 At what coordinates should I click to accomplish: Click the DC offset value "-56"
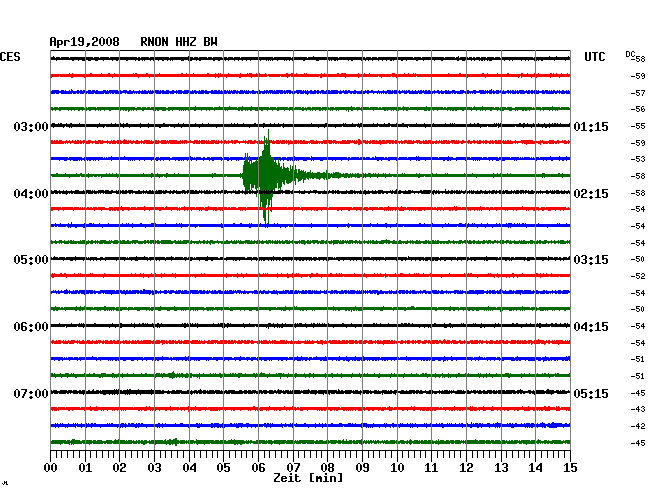pos(638,109)
